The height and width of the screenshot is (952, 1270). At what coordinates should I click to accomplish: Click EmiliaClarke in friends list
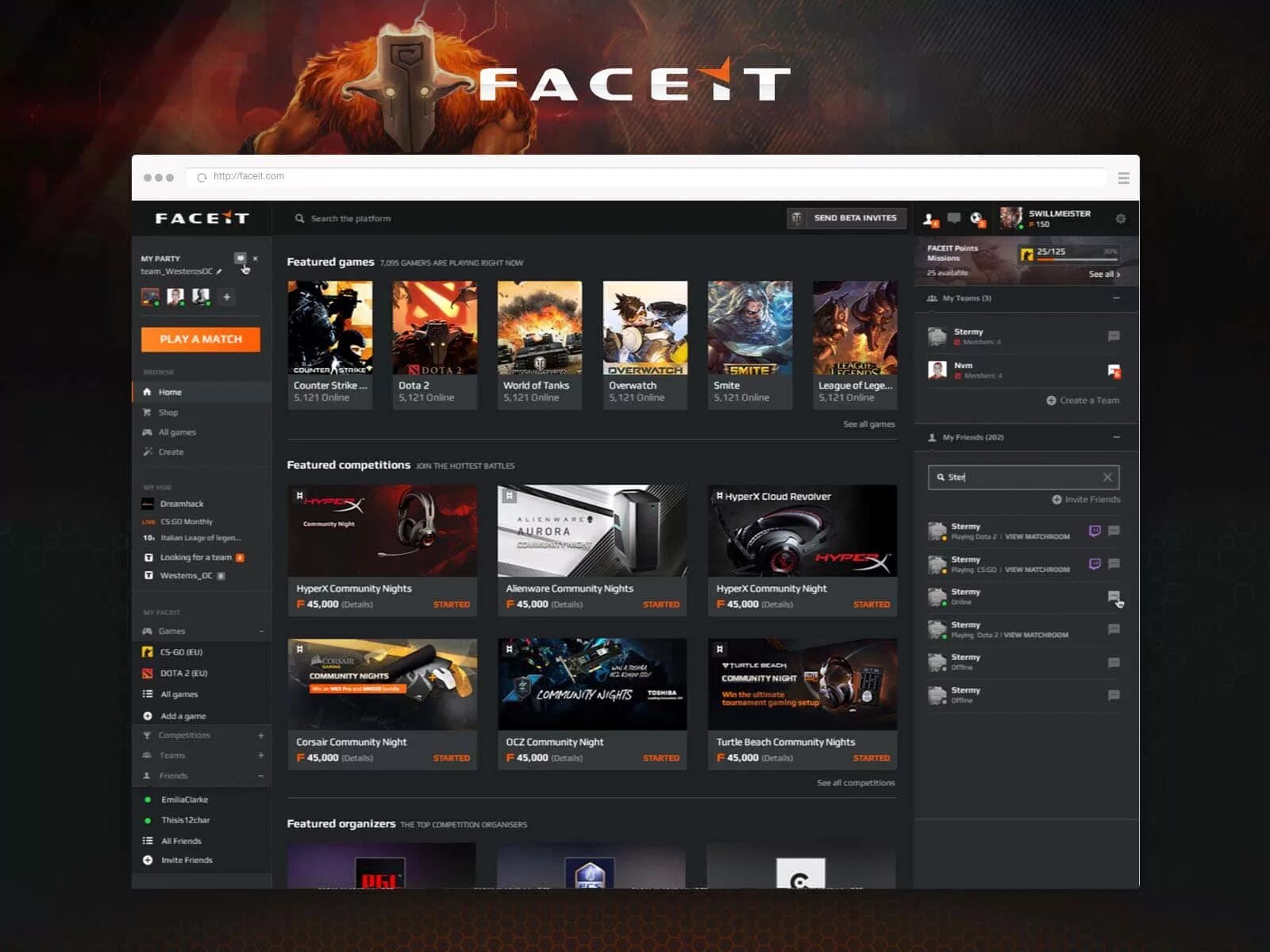[184, 800]
